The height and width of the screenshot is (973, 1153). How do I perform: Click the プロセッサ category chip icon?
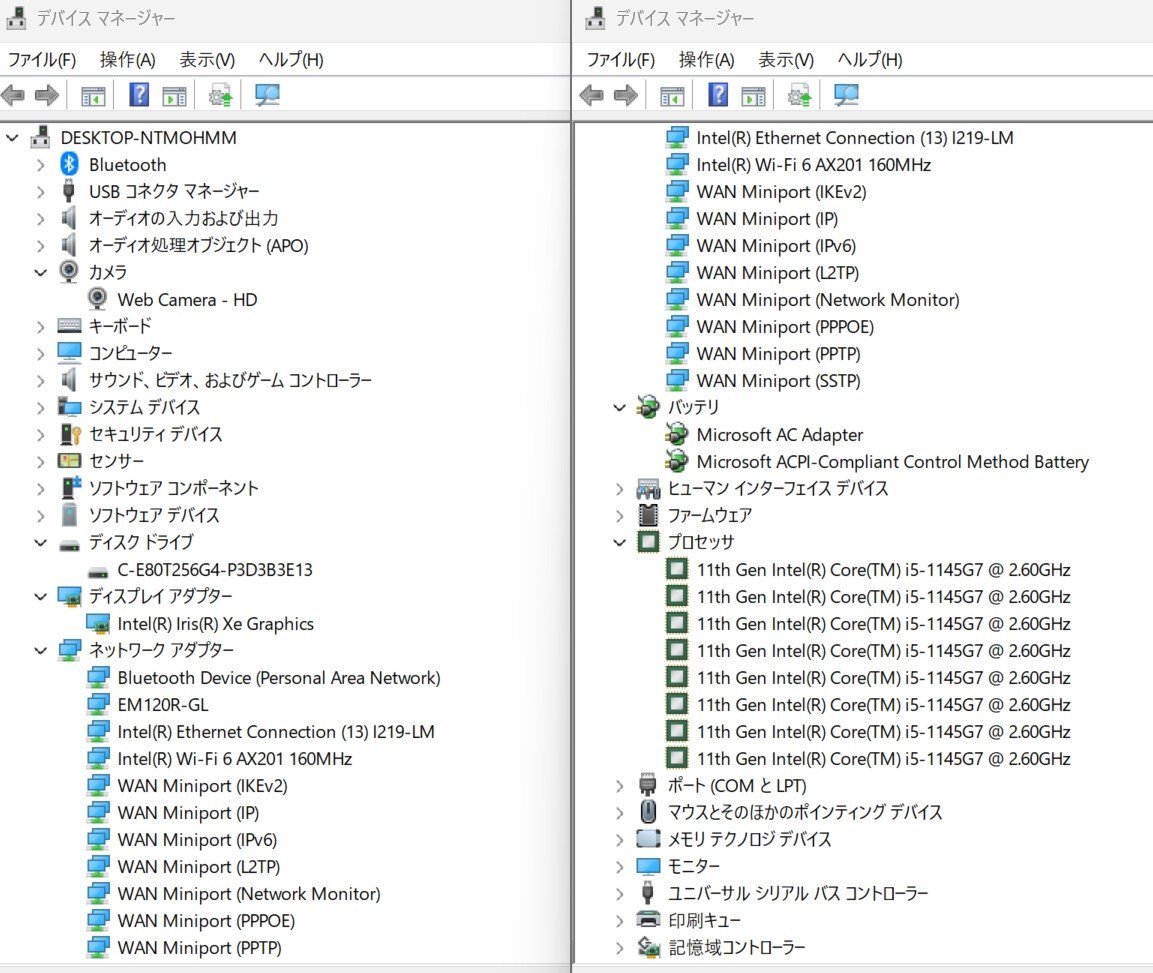[x=648, y=542]
